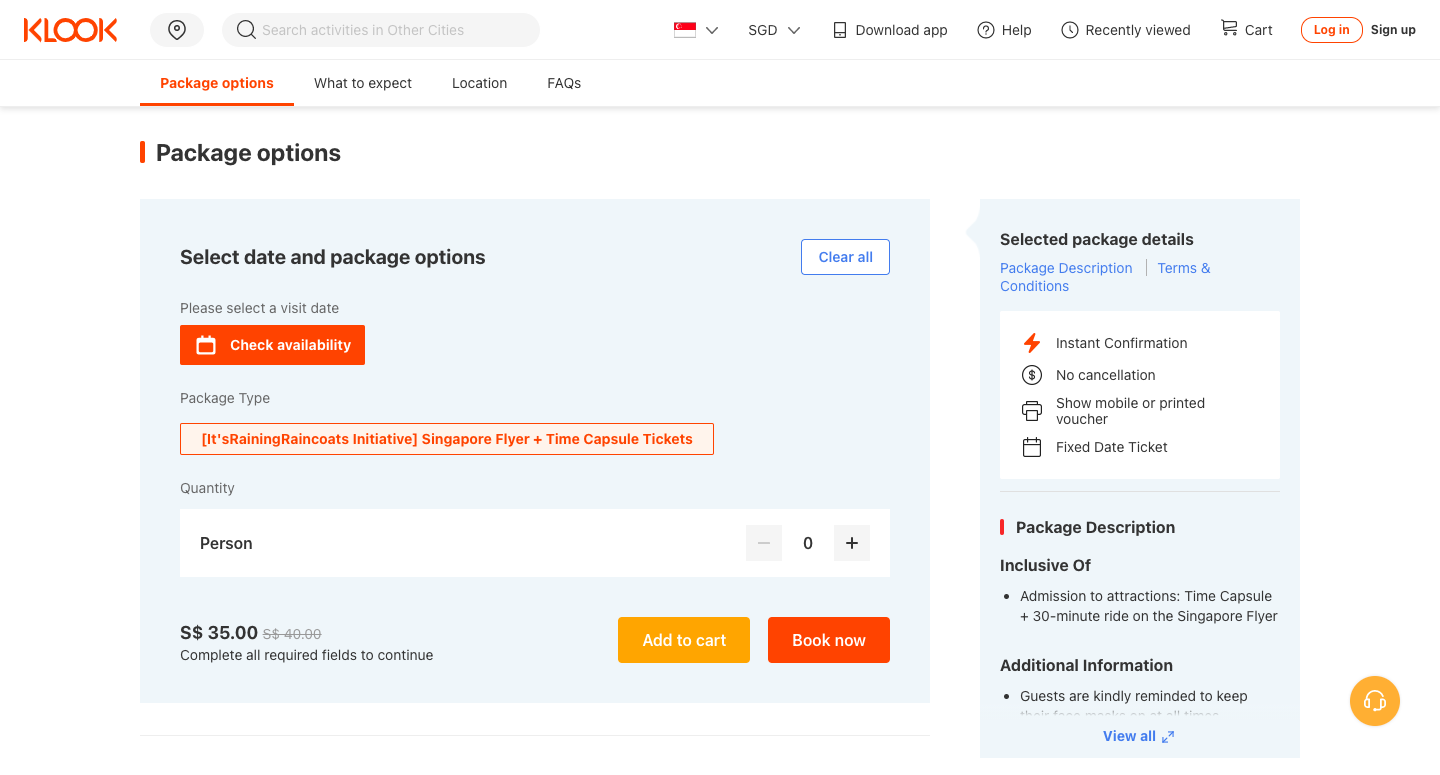The image size is (1440, 775).
Task: Open the Klook home logo
Action: (70, 30)
